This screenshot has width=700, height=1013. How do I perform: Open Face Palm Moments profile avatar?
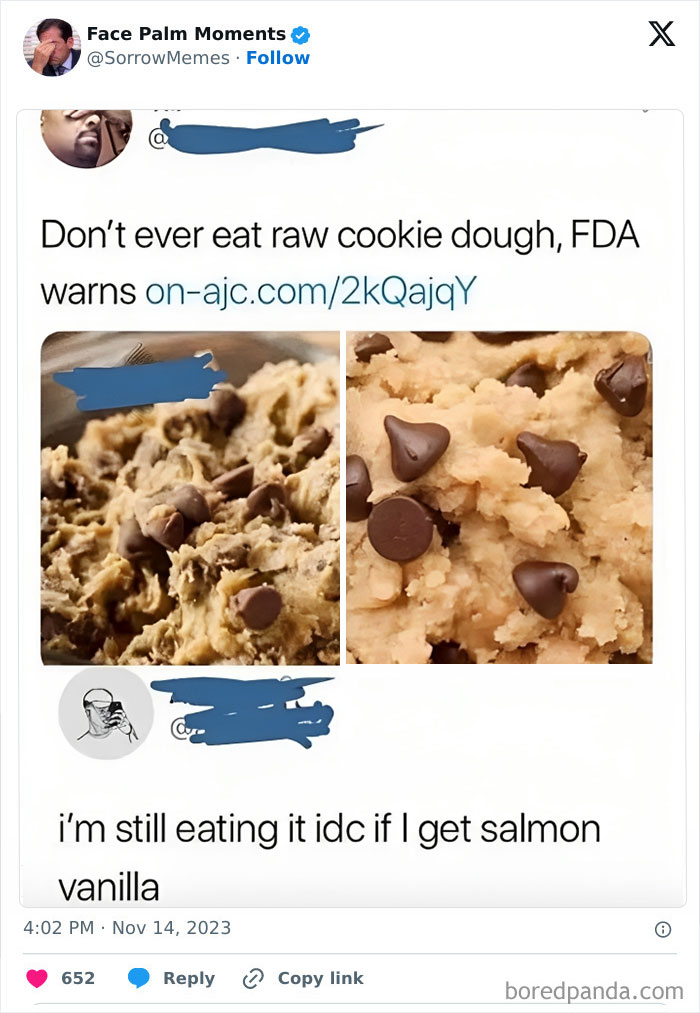click(52, 47)
